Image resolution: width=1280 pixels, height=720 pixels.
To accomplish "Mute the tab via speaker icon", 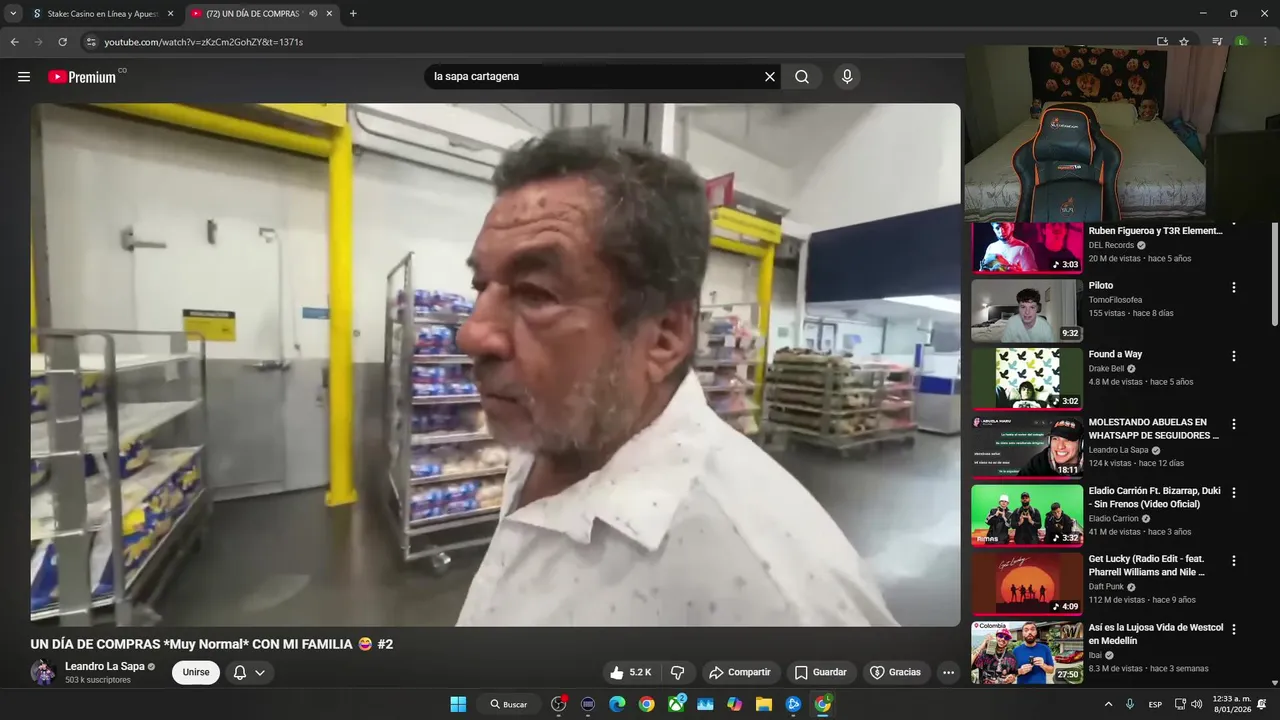I will click(x=313, y=14).
